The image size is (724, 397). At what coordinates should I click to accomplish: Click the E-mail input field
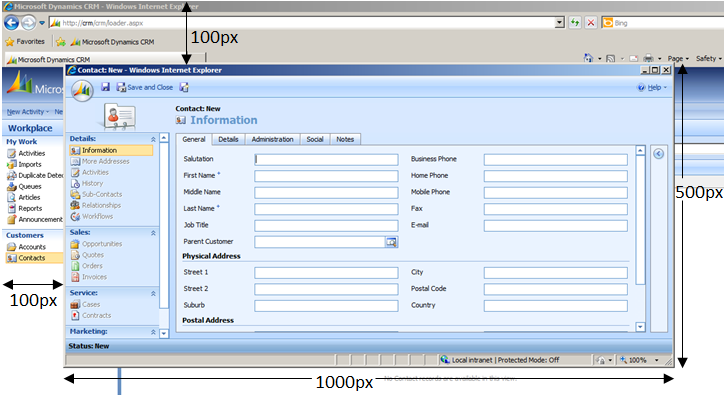click(555, 226)
